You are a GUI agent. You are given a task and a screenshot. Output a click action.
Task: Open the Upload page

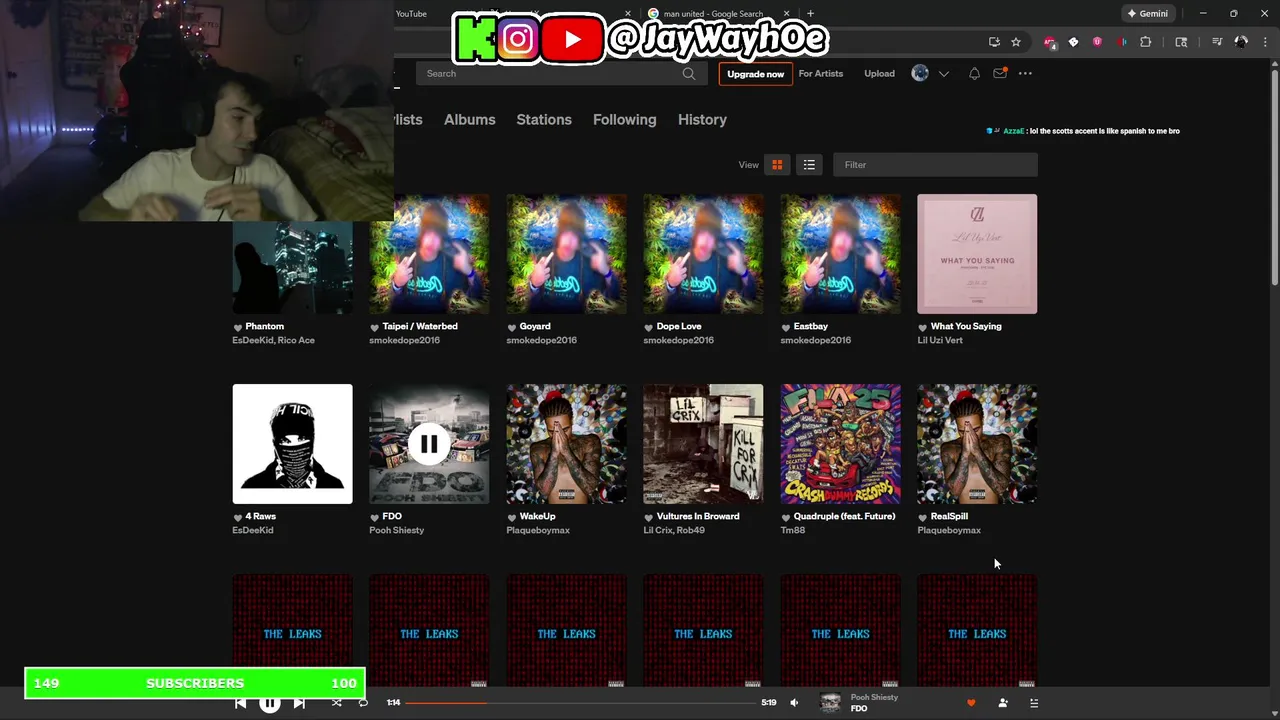click(879, 74)
